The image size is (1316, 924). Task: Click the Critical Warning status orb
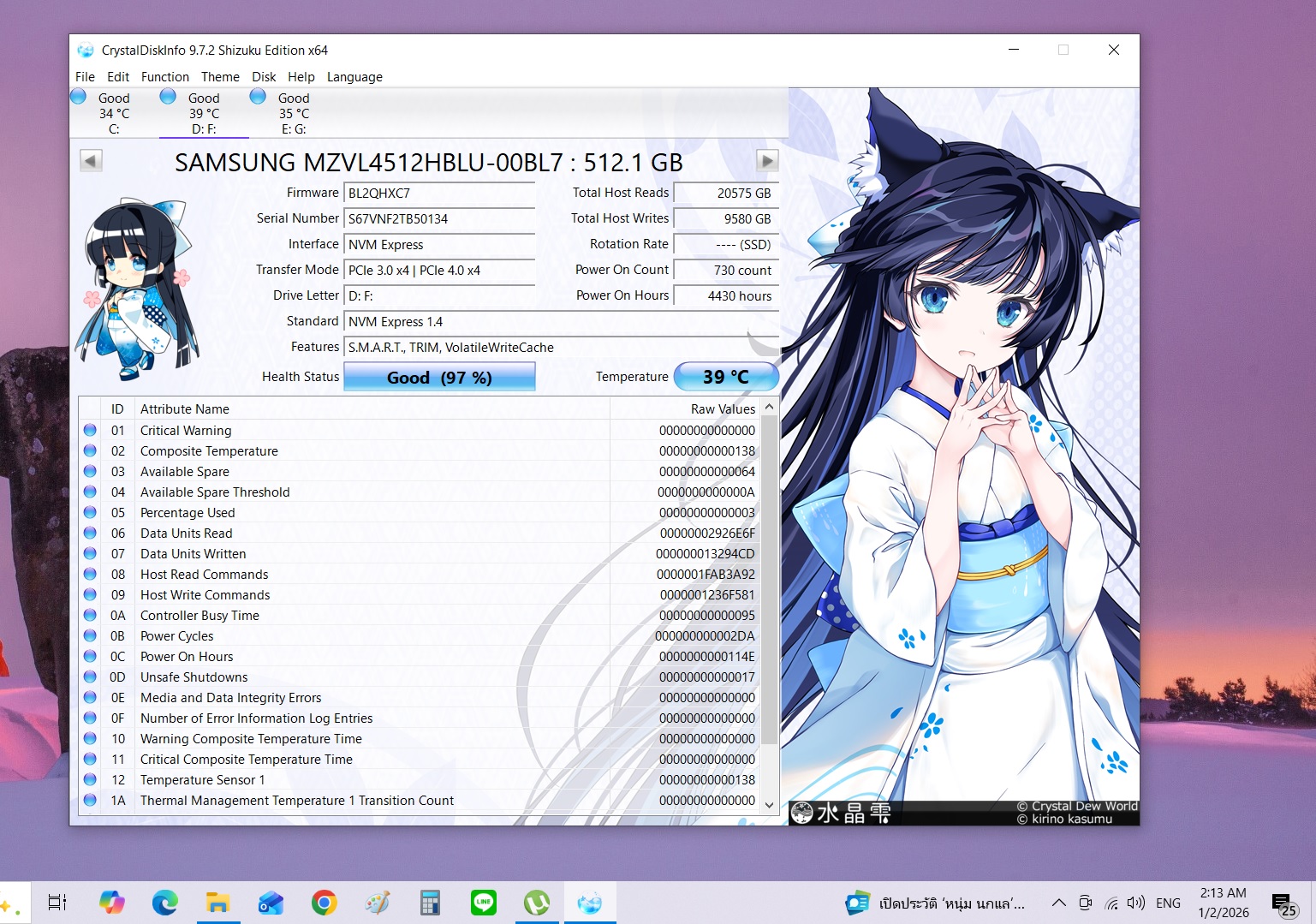tap(90, 430)
